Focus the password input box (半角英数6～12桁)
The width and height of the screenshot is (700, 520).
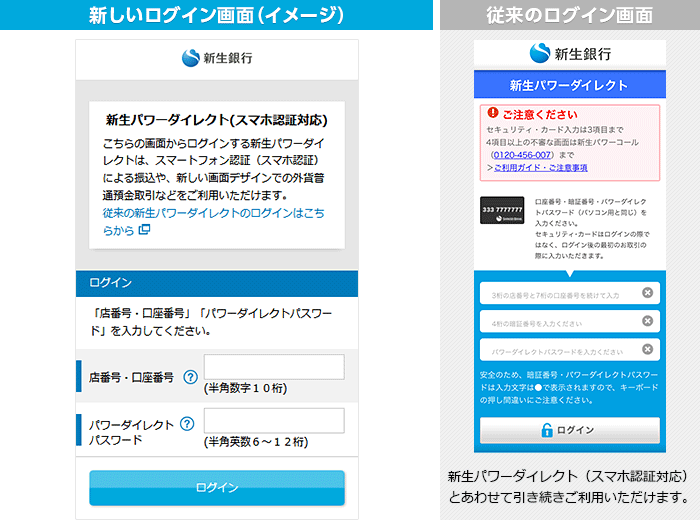[274, 420]
